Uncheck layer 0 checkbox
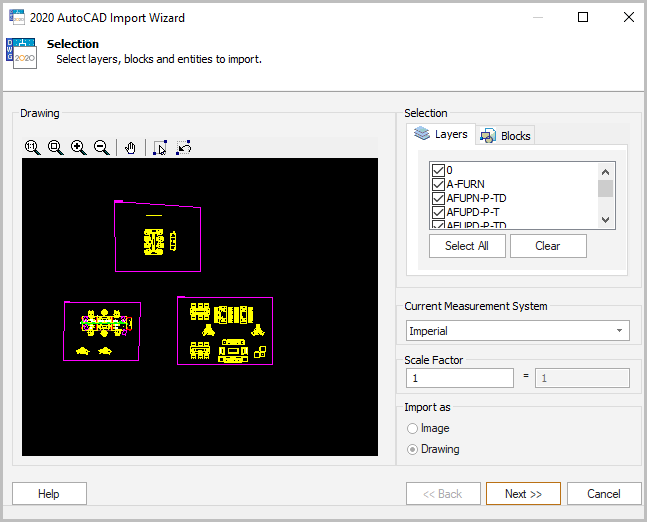Screen dimensions: 647x522 point(438,170)
